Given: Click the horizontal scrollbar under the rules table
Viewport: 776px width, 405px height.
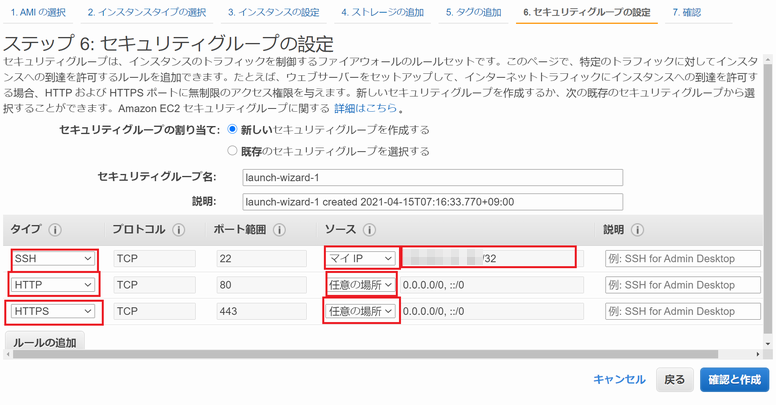Looking at the screenshot, I should click(365, 354).
